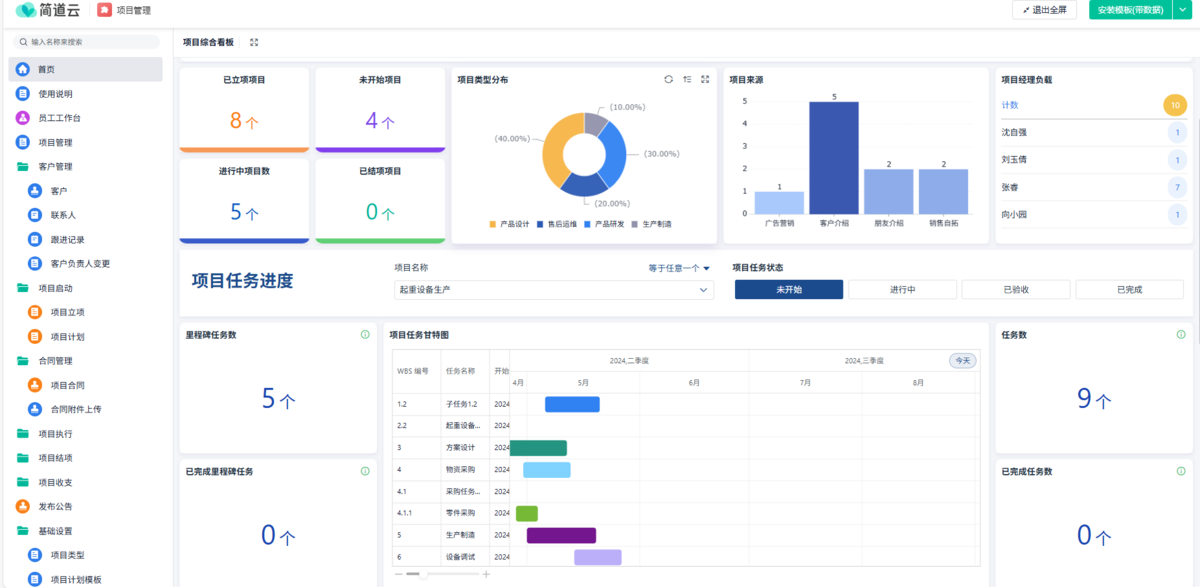The image size is (1200, 588).
Task: Select the 进行中 task status filter
Action: [902, 289]
